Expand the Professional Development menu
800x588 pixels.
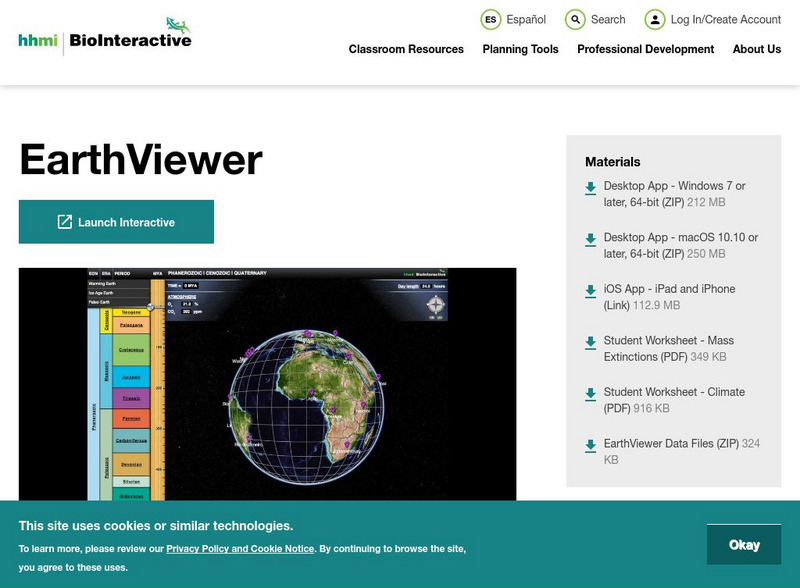point(645,49)
